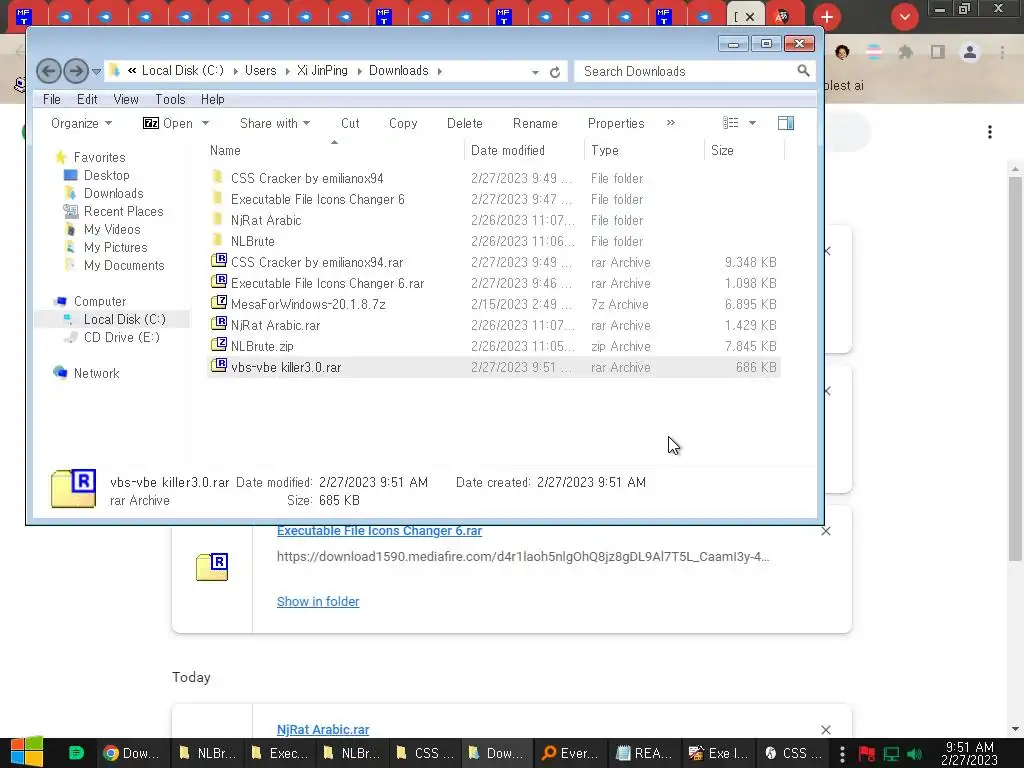Viewport: 1024px width, 768px height.
Task: Select CSS Cracker by emilianox94.rar archive
Action: (493, 263)
